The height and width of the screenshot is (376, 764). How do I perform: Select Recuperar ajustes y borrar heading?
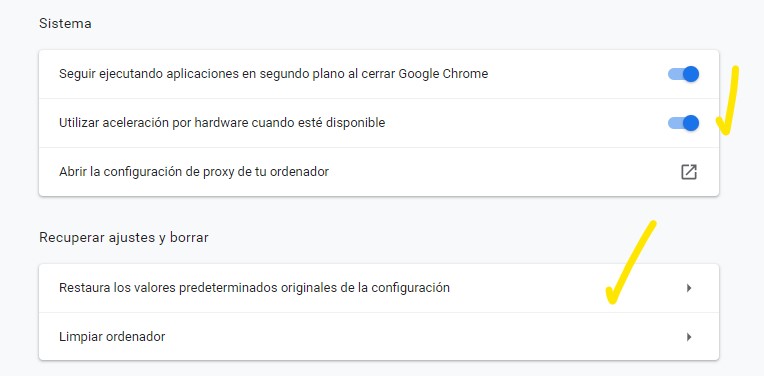point(124,237)
